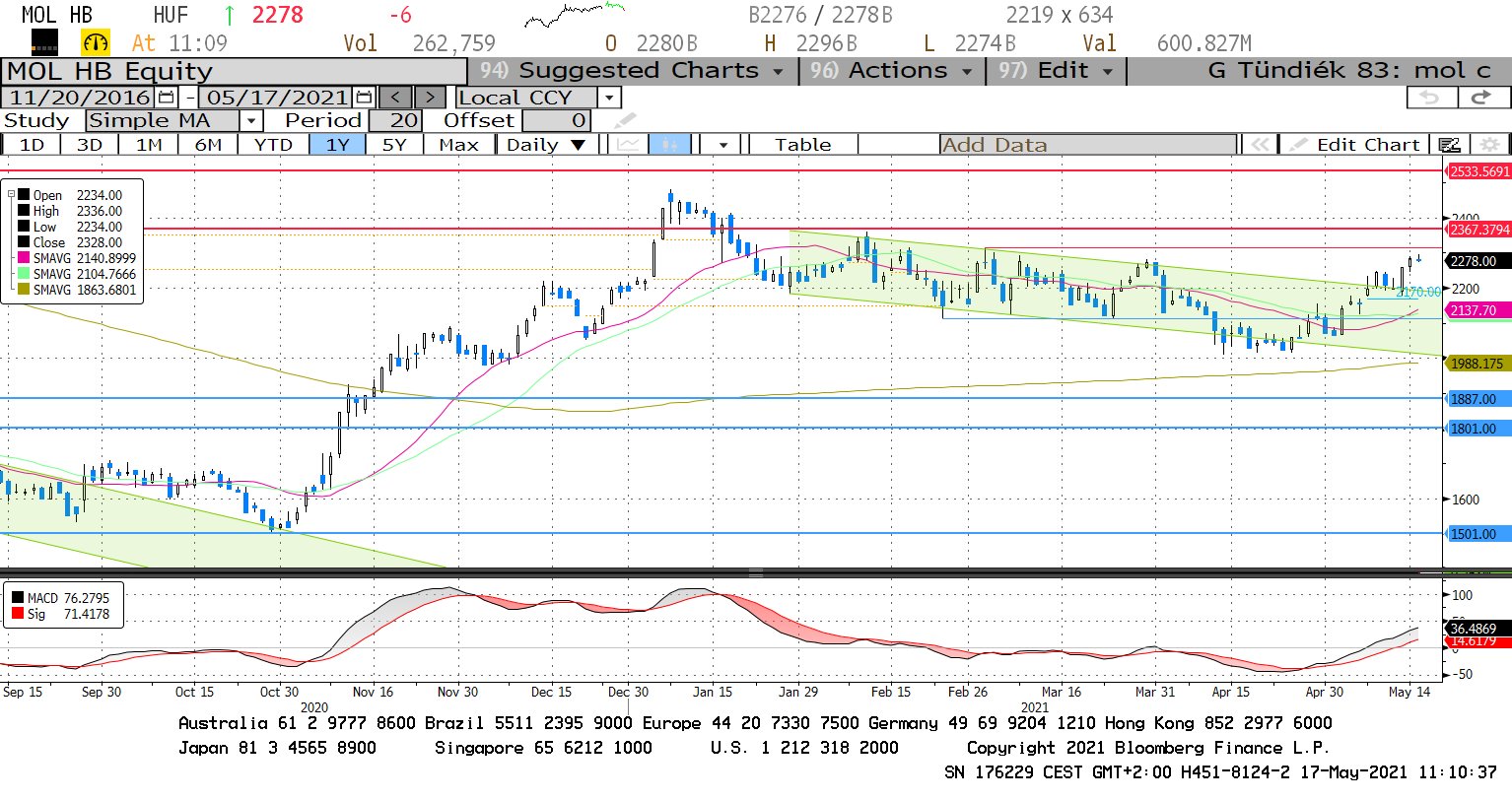1512x801 pixels.
Task: Click the Add Data input field
Action: [1088, 145]
